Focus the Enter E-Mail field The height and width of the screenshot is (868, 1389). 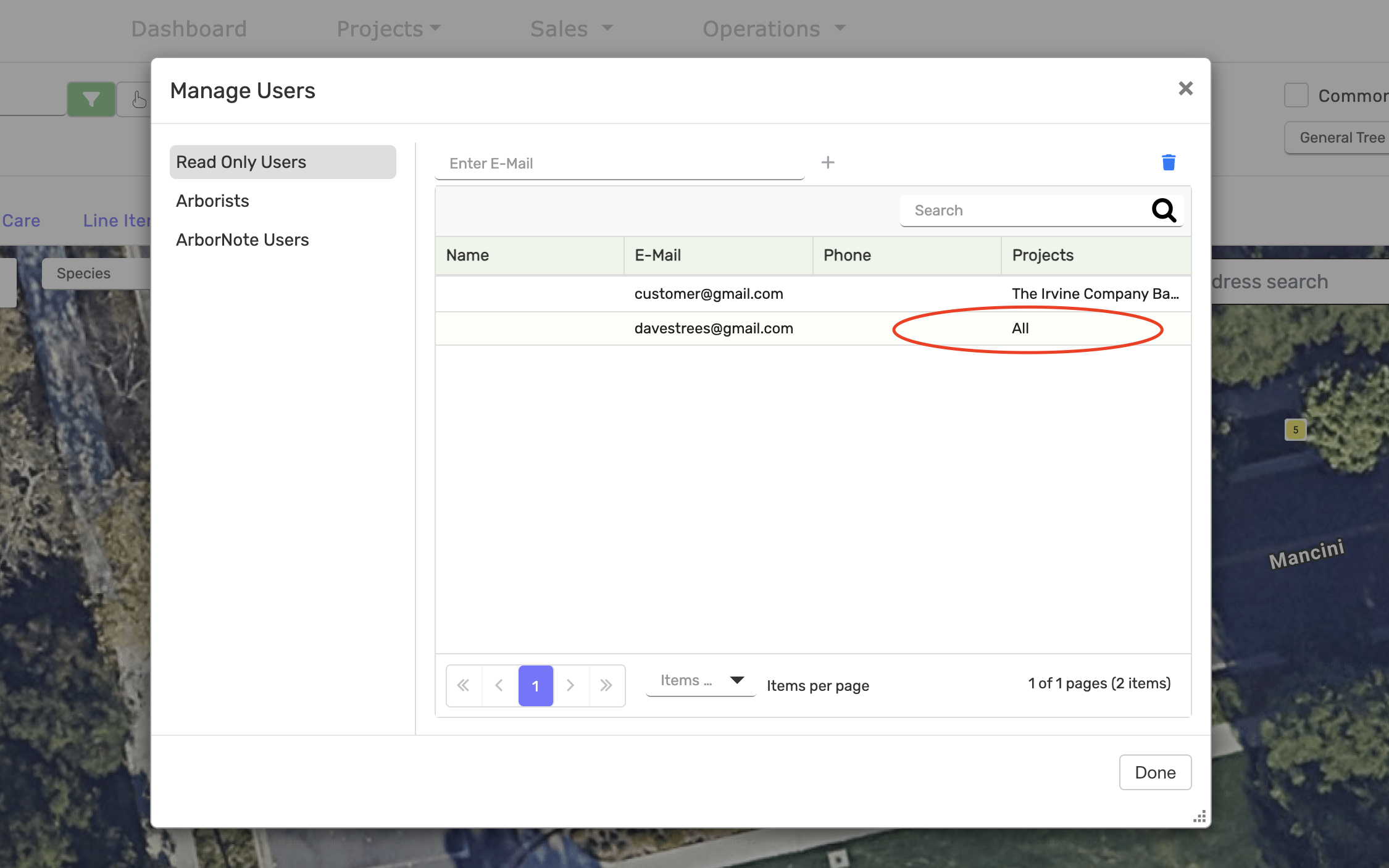pos(619,163)
